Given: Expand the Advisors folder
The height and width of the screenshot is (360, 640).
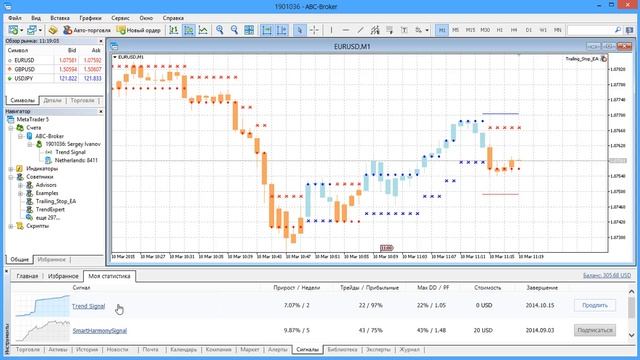Looking at the screenshot, I should [20, 185].
